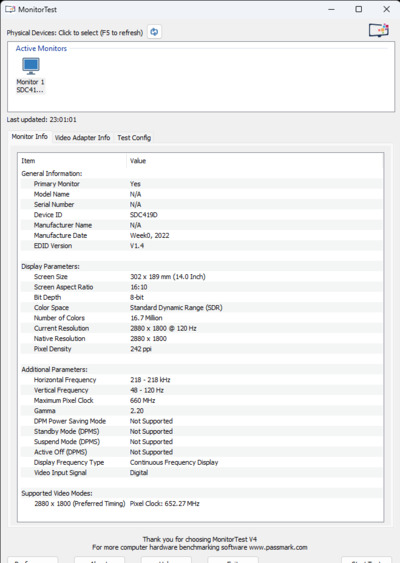Image resolution: width=400 pixels, height=563 pixels.
Task: Select the Maximum Pixel Clock row
Action: (x=201, y=400)
